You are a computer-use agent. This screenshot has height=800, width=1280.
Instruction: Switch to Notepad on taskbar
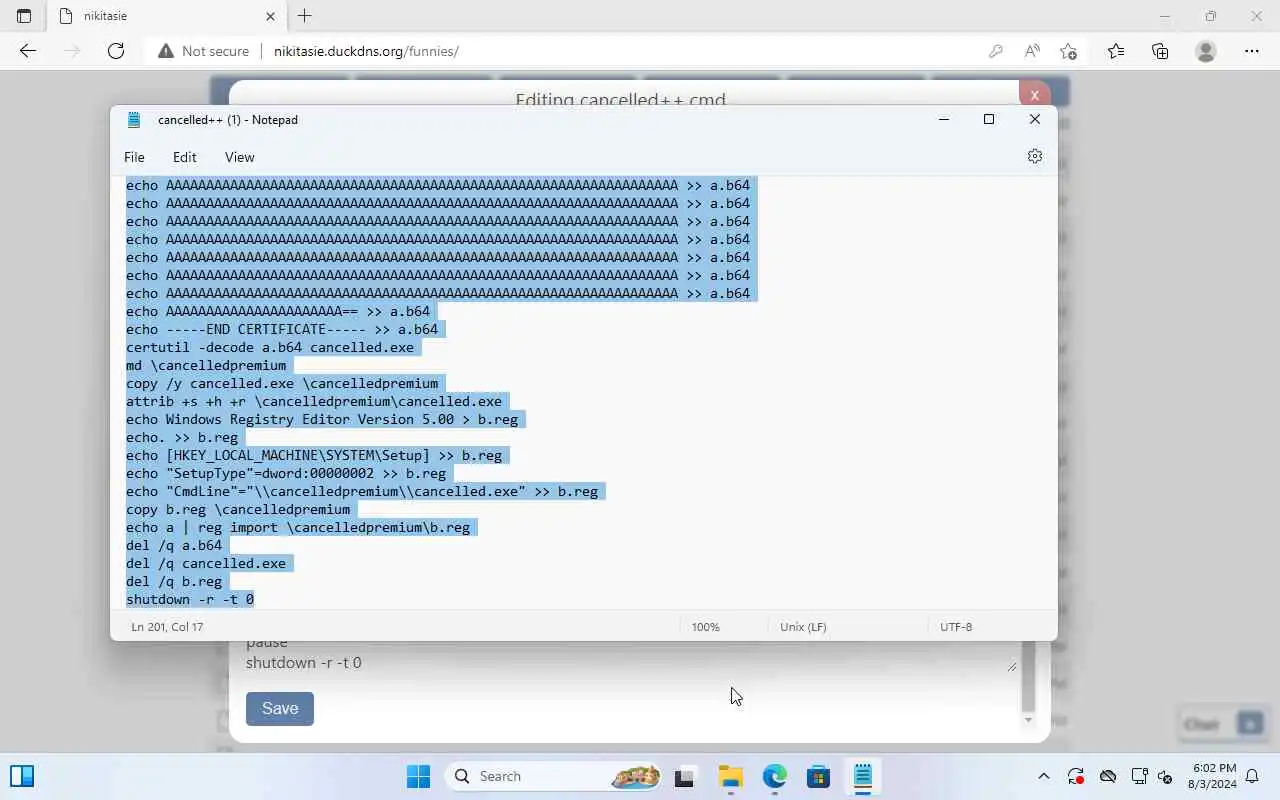click(x=863, y=776)
